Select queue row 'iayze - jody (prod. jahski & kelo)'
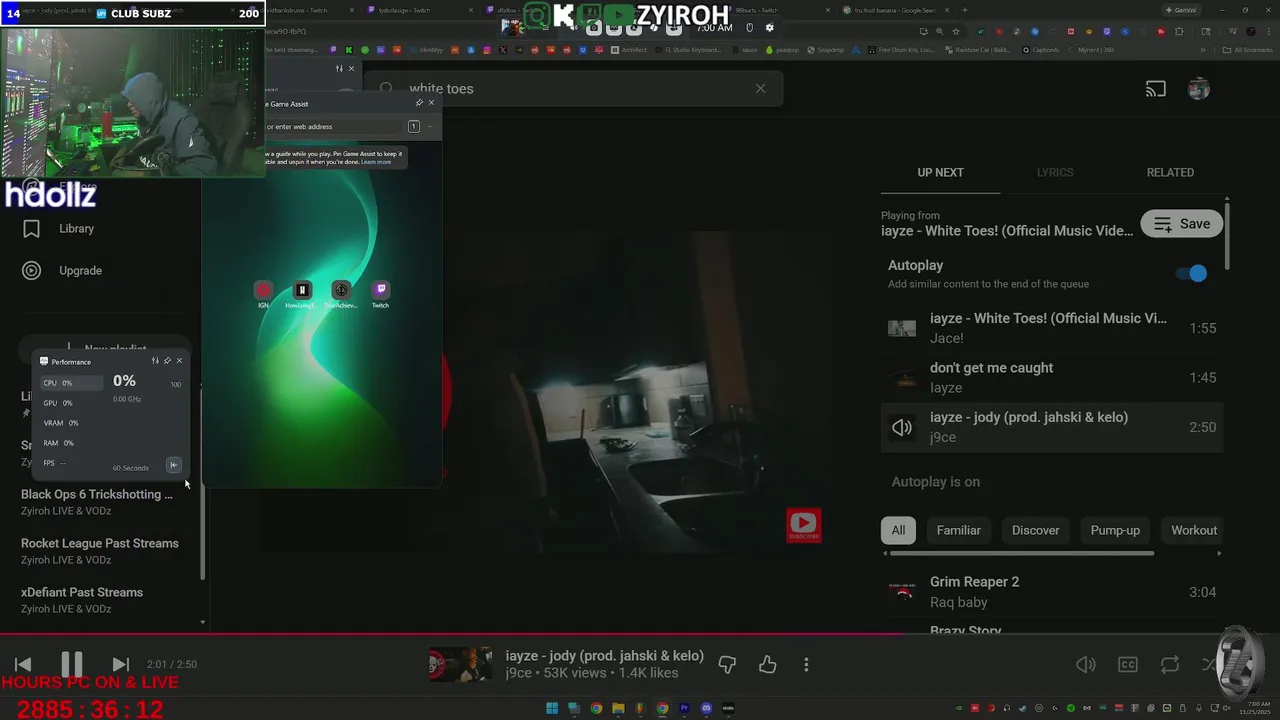The image size is (1280, 720). (x=1050, y=427)
